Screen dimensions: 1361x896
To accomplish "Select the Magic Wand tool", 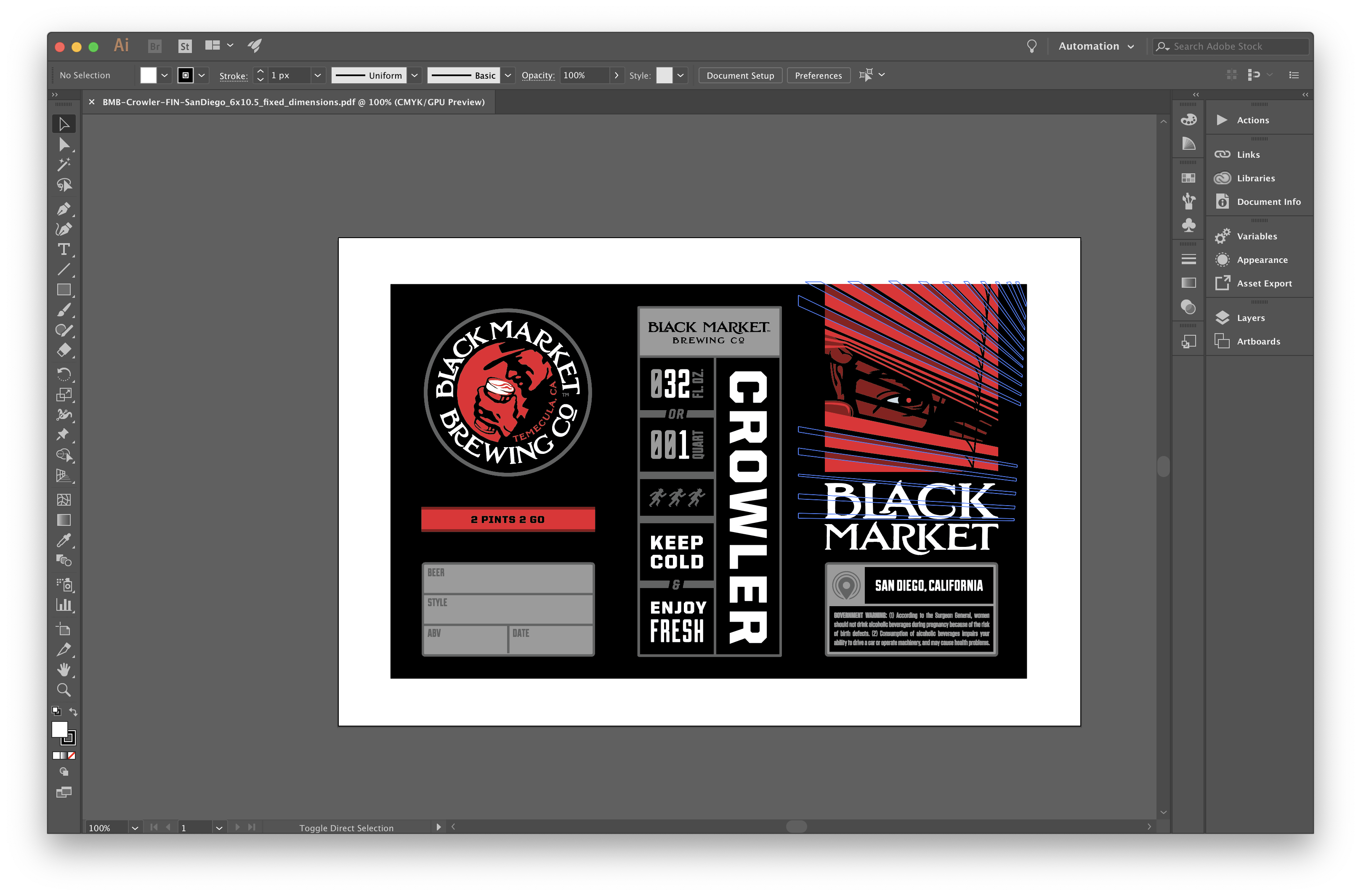I will (64, 164).
